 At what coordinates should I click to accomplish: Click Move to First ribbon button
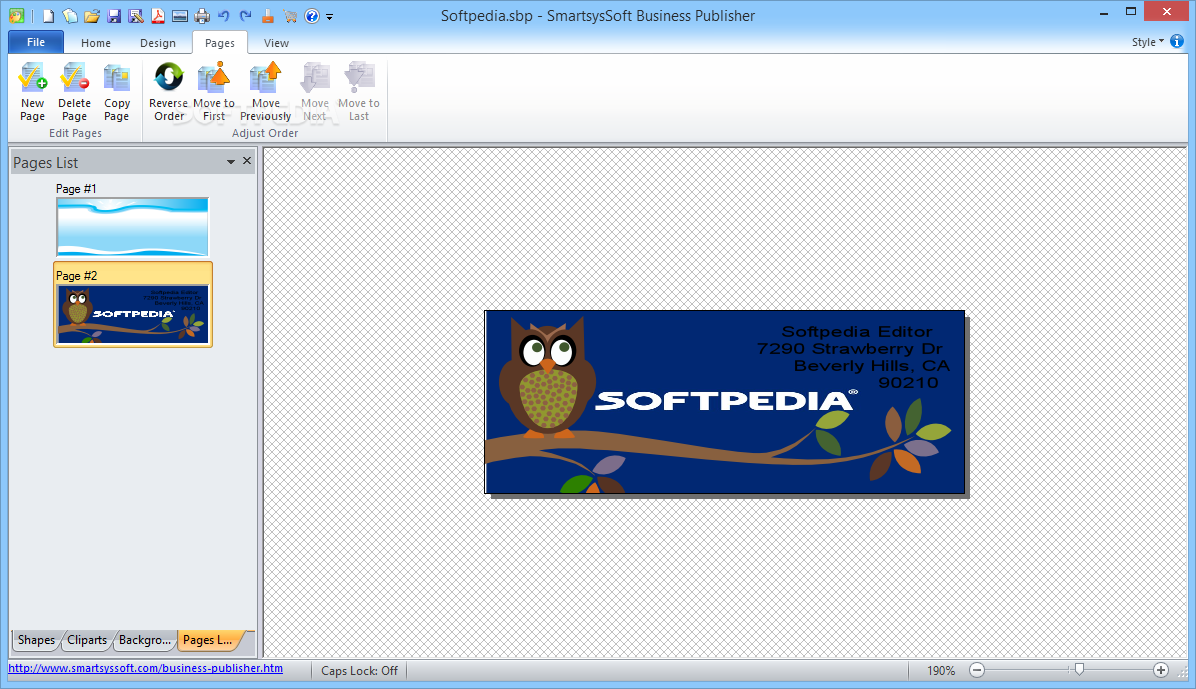[x=214, y=92]
